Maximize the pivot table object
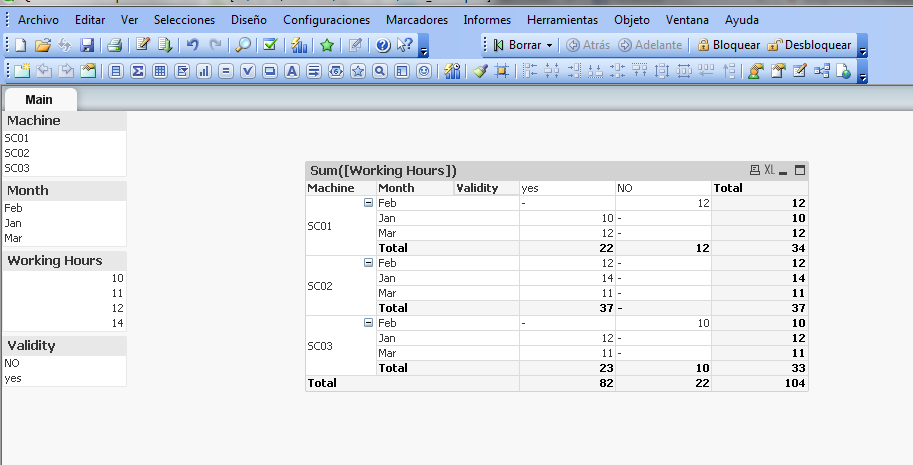Image resolution: width=913 pixels, height=465 pixels. coord(799,170)
